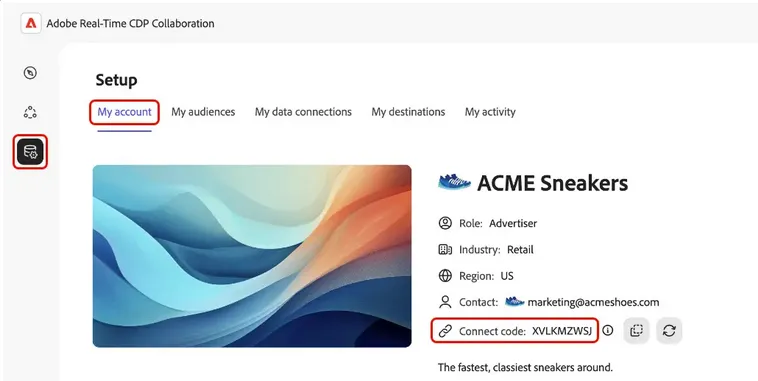Click the sneaker logo beside ACME Sneakers
758x381 pixels.
tap(454, 182)
